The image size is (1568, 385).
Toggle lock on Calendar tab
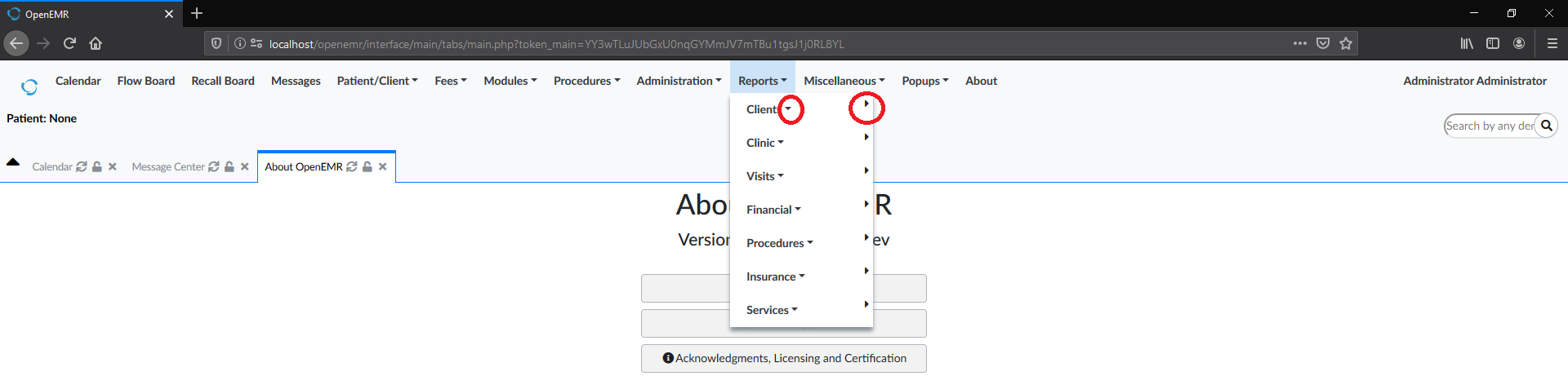pyautogui.click(x=97, y=166)
